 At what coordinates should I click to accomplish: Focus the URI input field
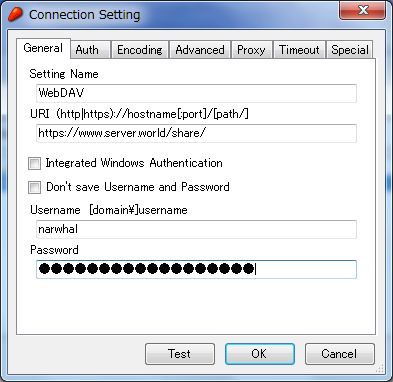pyautogui.click(x=196, y=133)
